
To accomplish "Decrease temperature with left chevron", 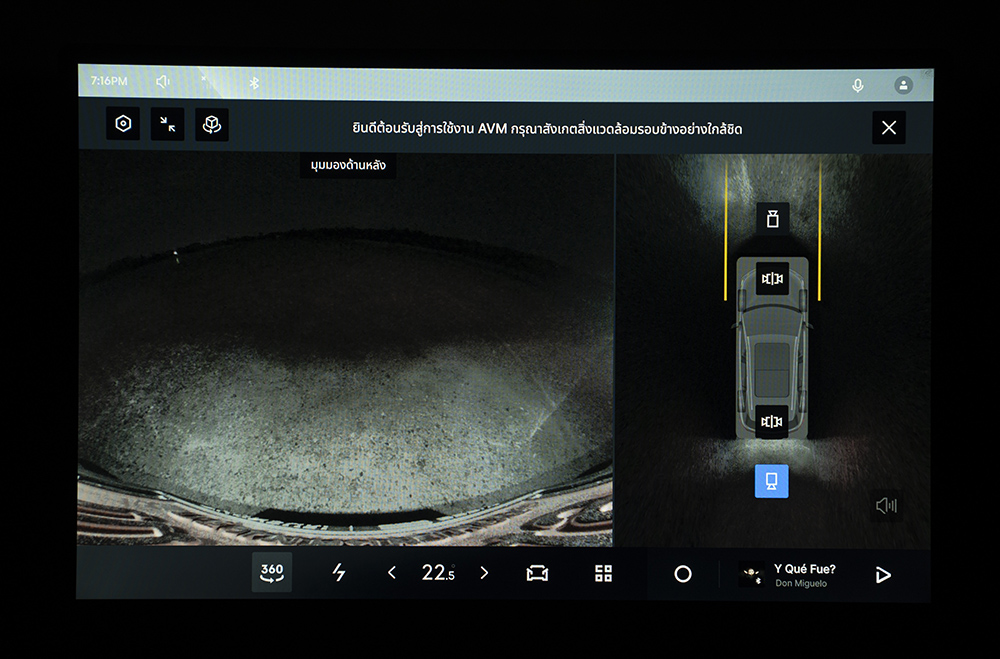I will (392, 573).
